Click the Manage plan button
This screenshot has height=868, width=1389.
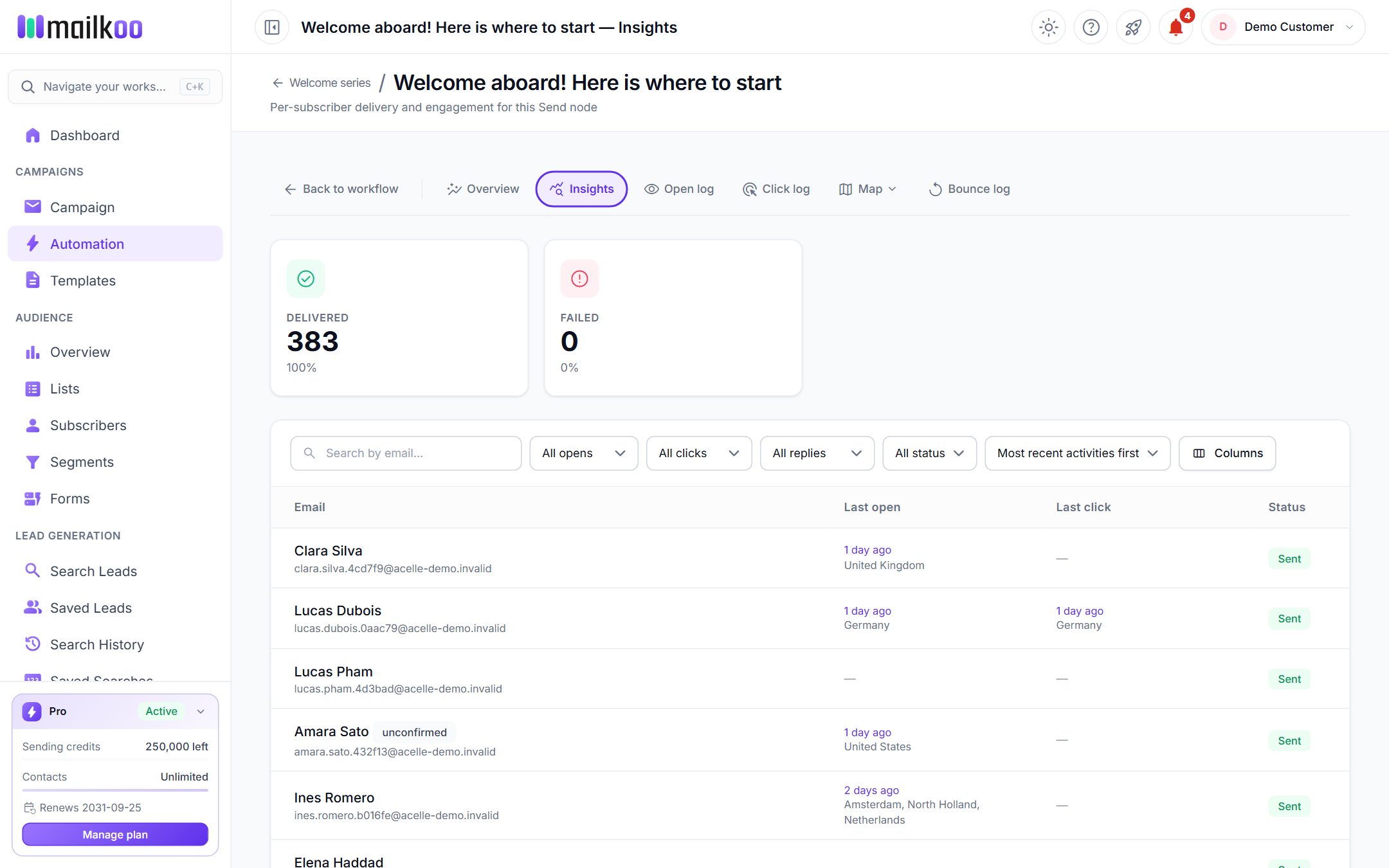tap(115, 835)
